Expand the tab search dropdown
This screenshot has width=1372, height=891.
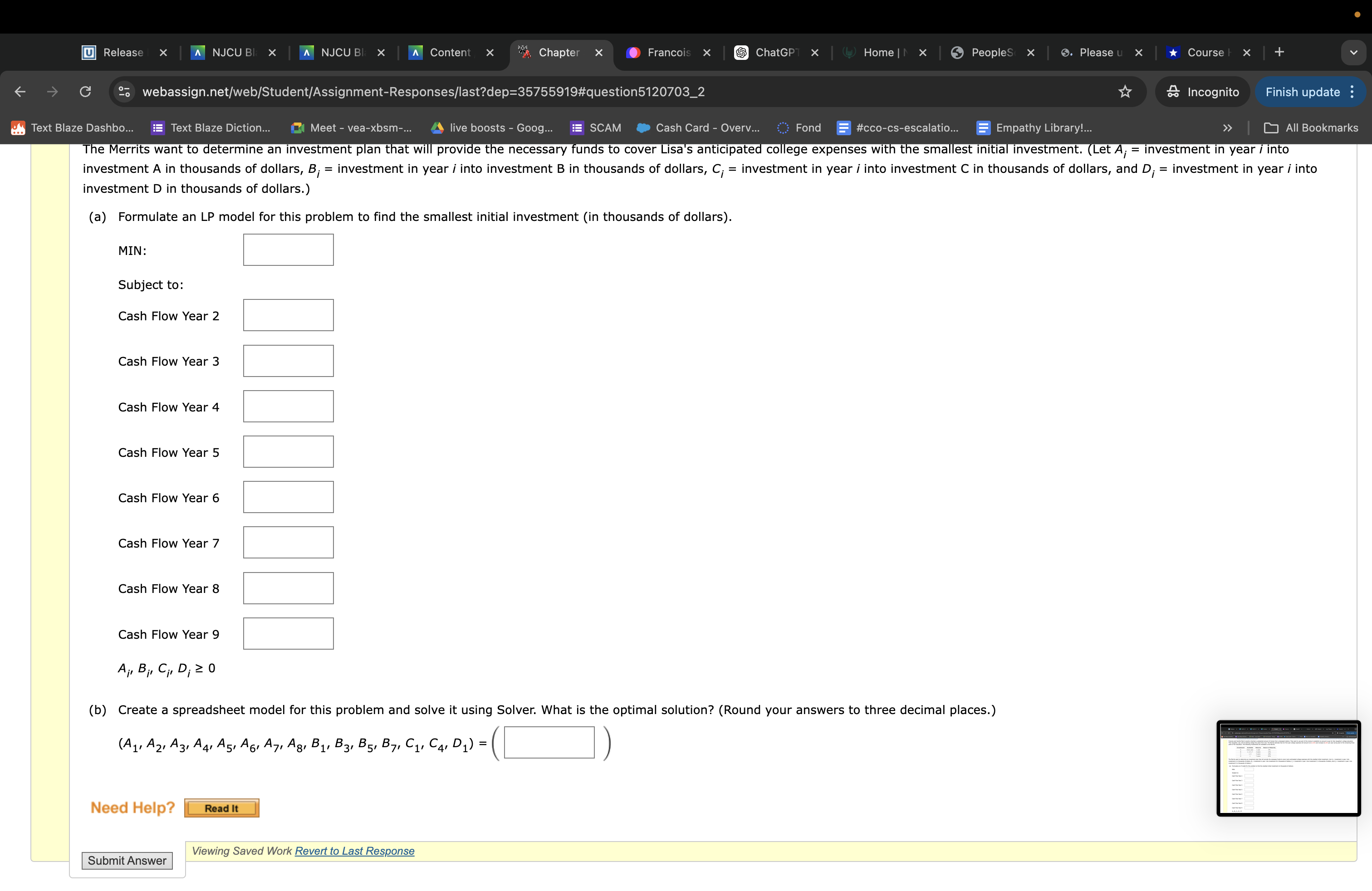(1353, 53)
